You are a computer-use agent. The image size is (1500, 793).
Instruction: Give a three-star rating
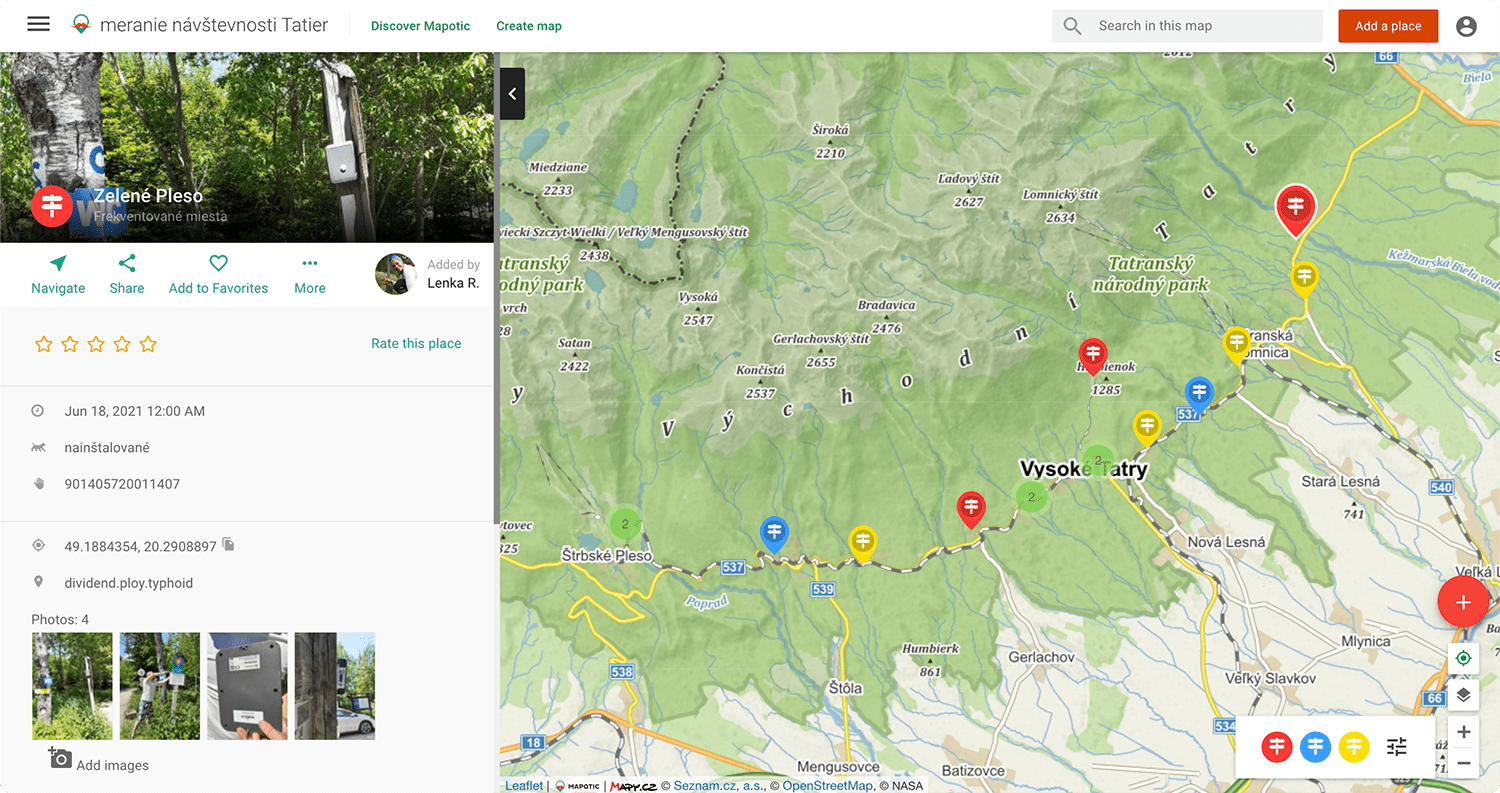point(96,344)
